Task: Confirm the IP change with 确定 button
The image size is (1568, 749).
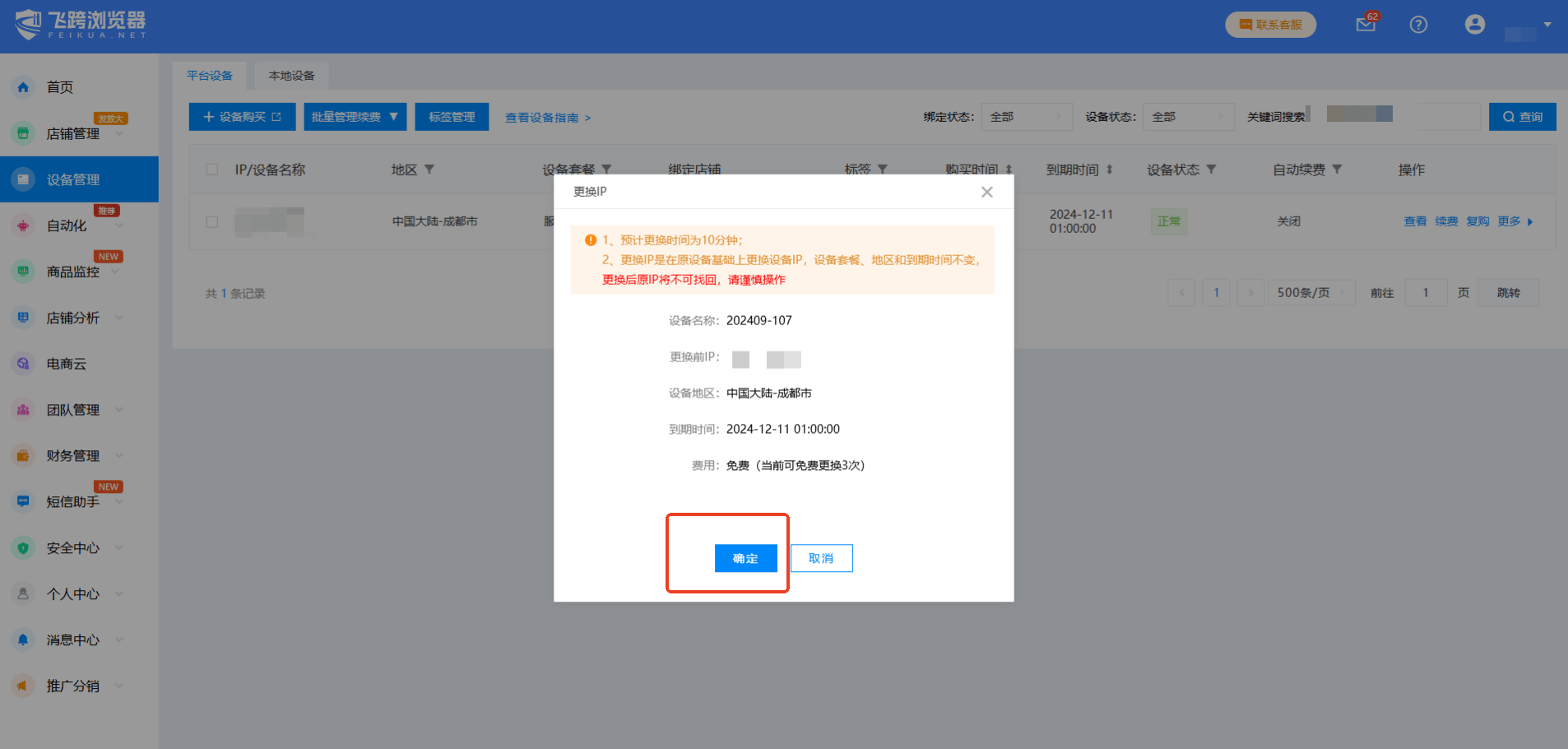Action: click(746, 558)
